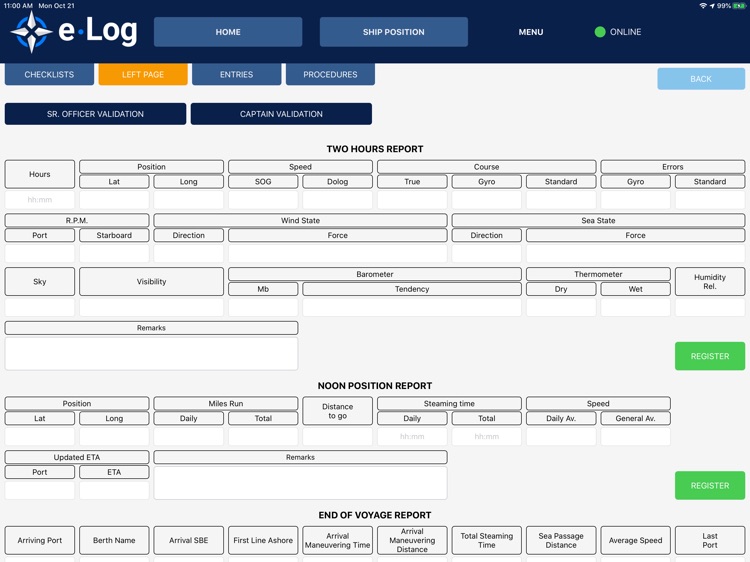The image size is (750, 562).
Task: Tap the Total Steaming Time header
Action: (486, 540)
